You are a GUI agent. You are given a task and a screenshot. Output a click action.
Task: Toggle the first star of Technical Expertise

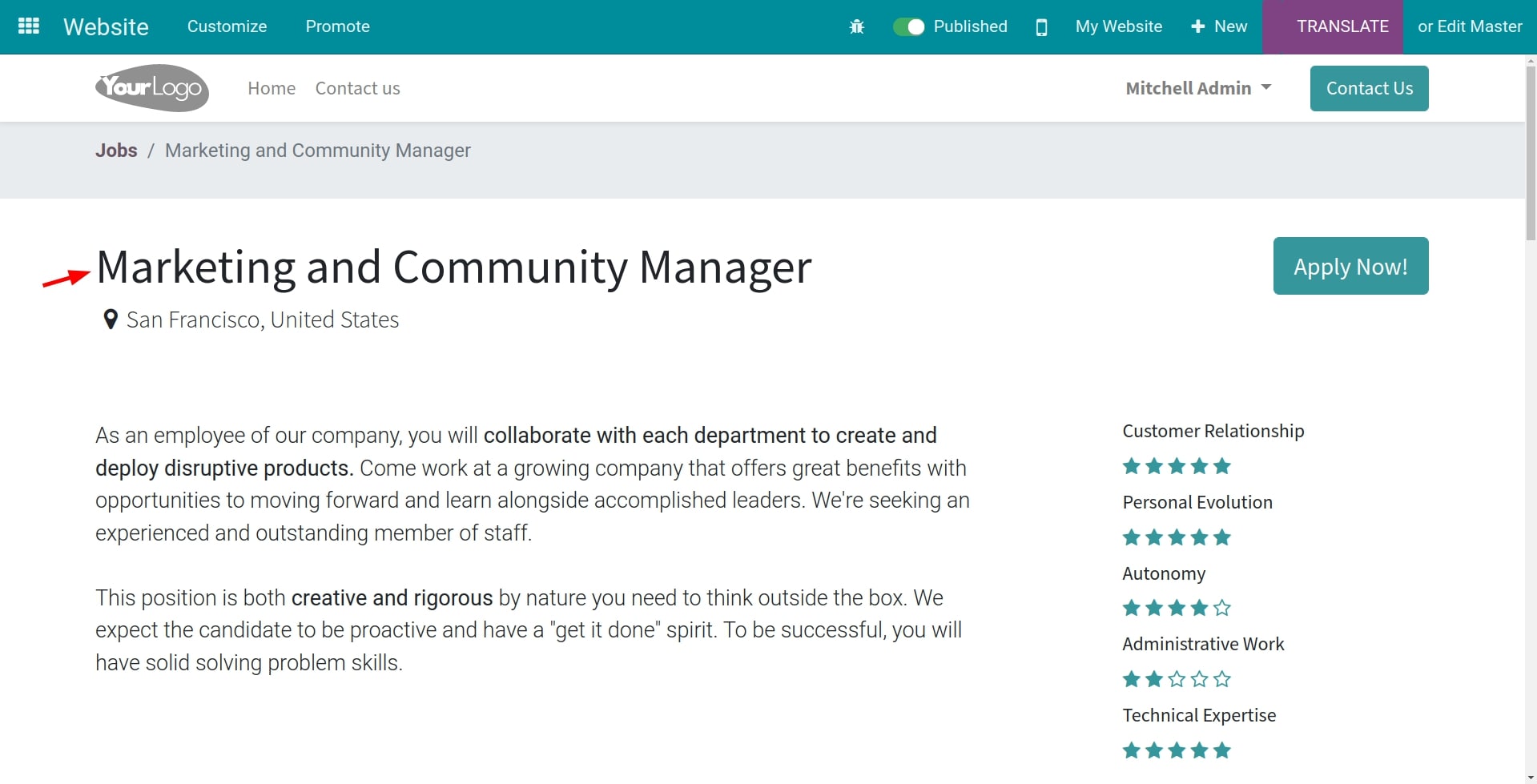pyautogui.click(x=1132, y=750)
